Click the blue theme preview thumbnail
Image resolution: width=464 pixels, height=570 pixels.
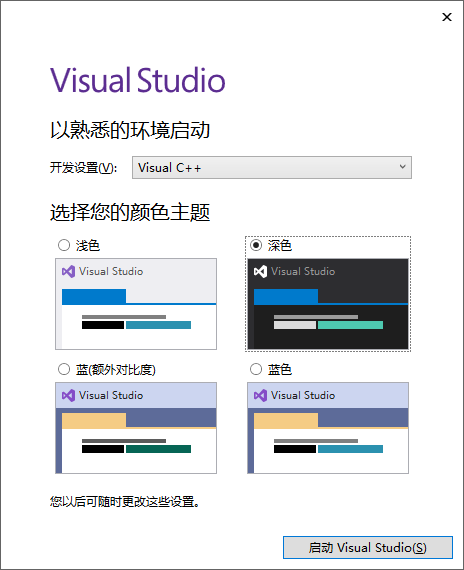click(328, 428)
